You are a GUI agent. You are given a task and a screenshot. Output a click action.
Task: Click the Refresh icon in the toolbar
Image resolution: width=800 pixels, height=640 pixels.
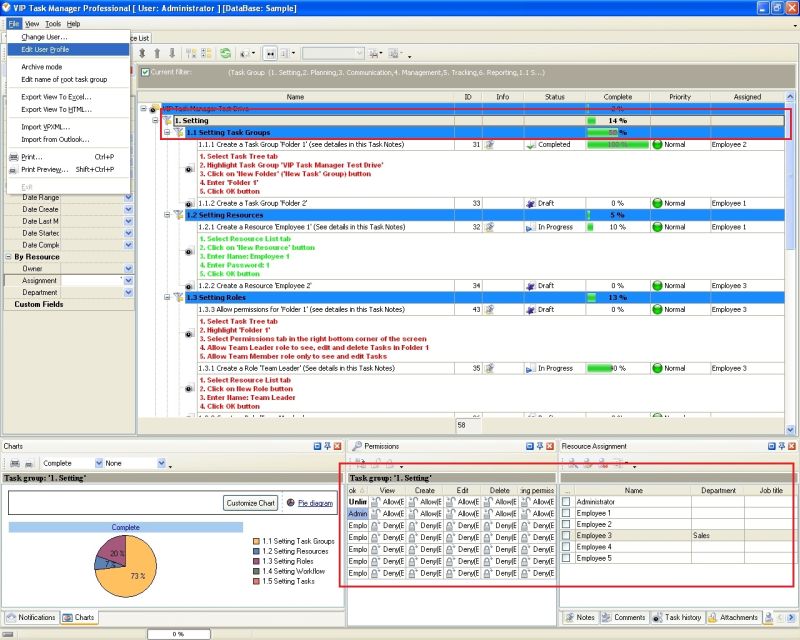tap(226, 54)
